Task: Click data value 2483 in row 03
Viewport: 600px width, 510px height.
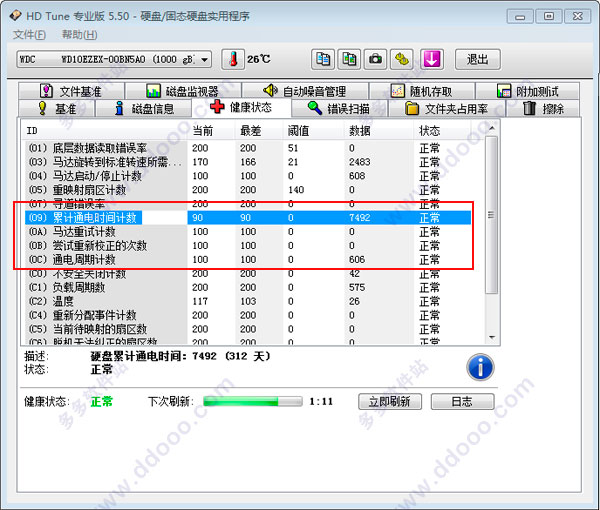Action: (359, 162)
